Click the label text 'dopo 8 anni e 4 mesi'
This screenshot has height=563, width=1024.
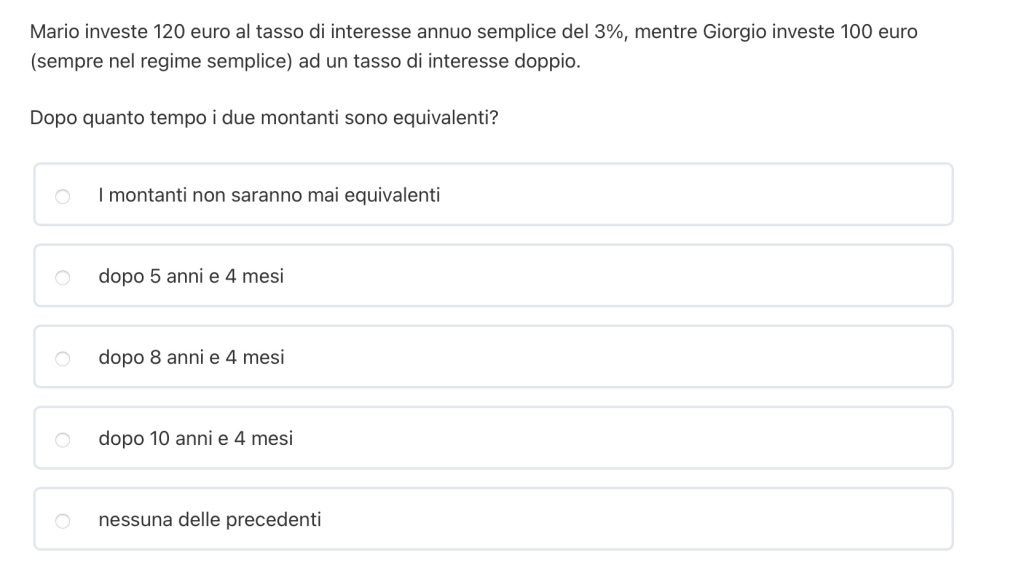click(x=191, y=357)
